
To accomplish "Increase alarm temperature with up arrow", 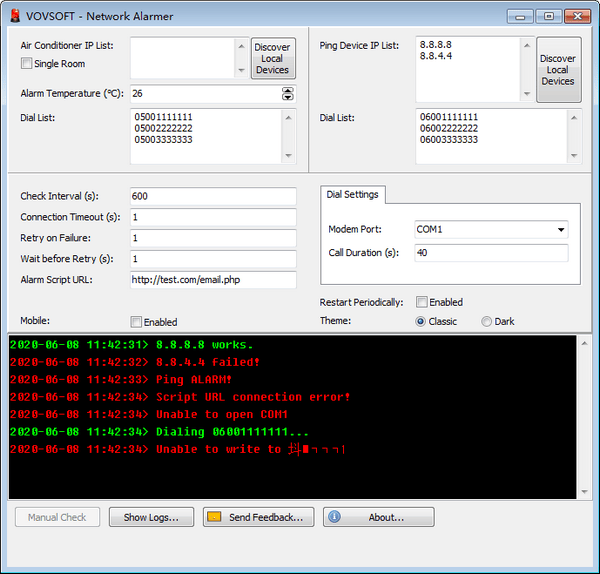I will tap(288, 90).
